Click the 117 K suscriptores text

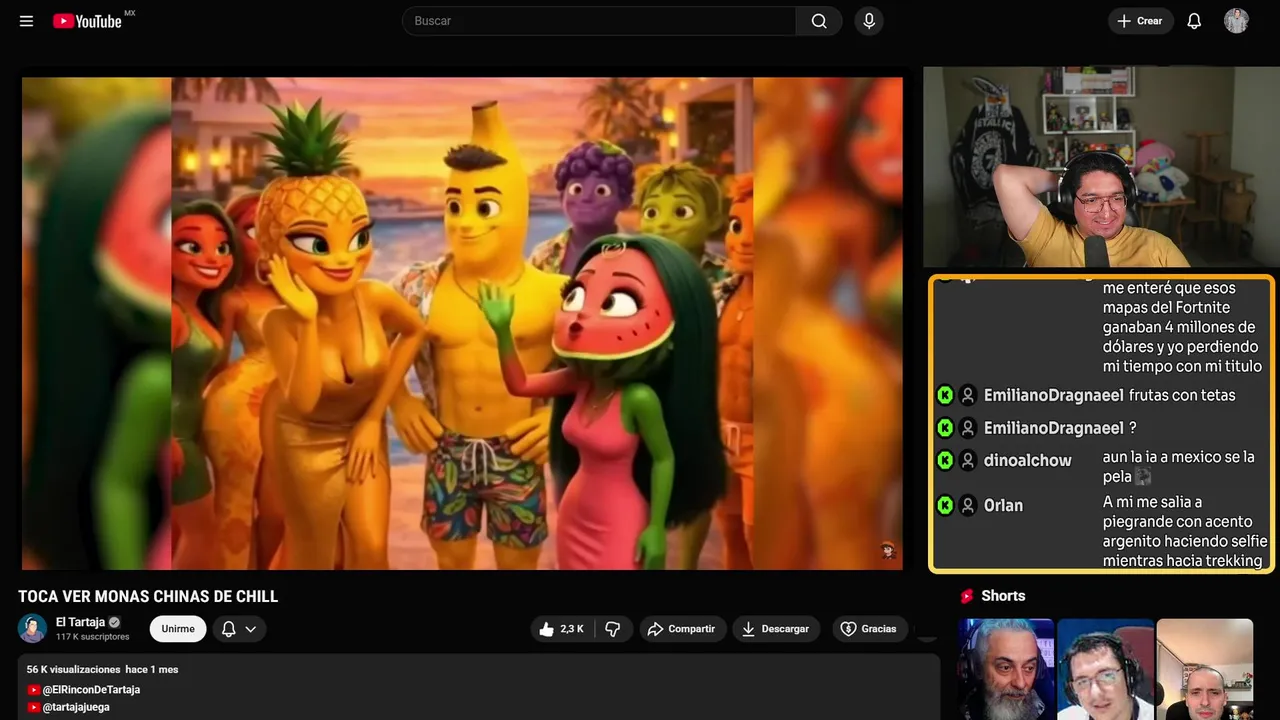[x=93, y=637]
